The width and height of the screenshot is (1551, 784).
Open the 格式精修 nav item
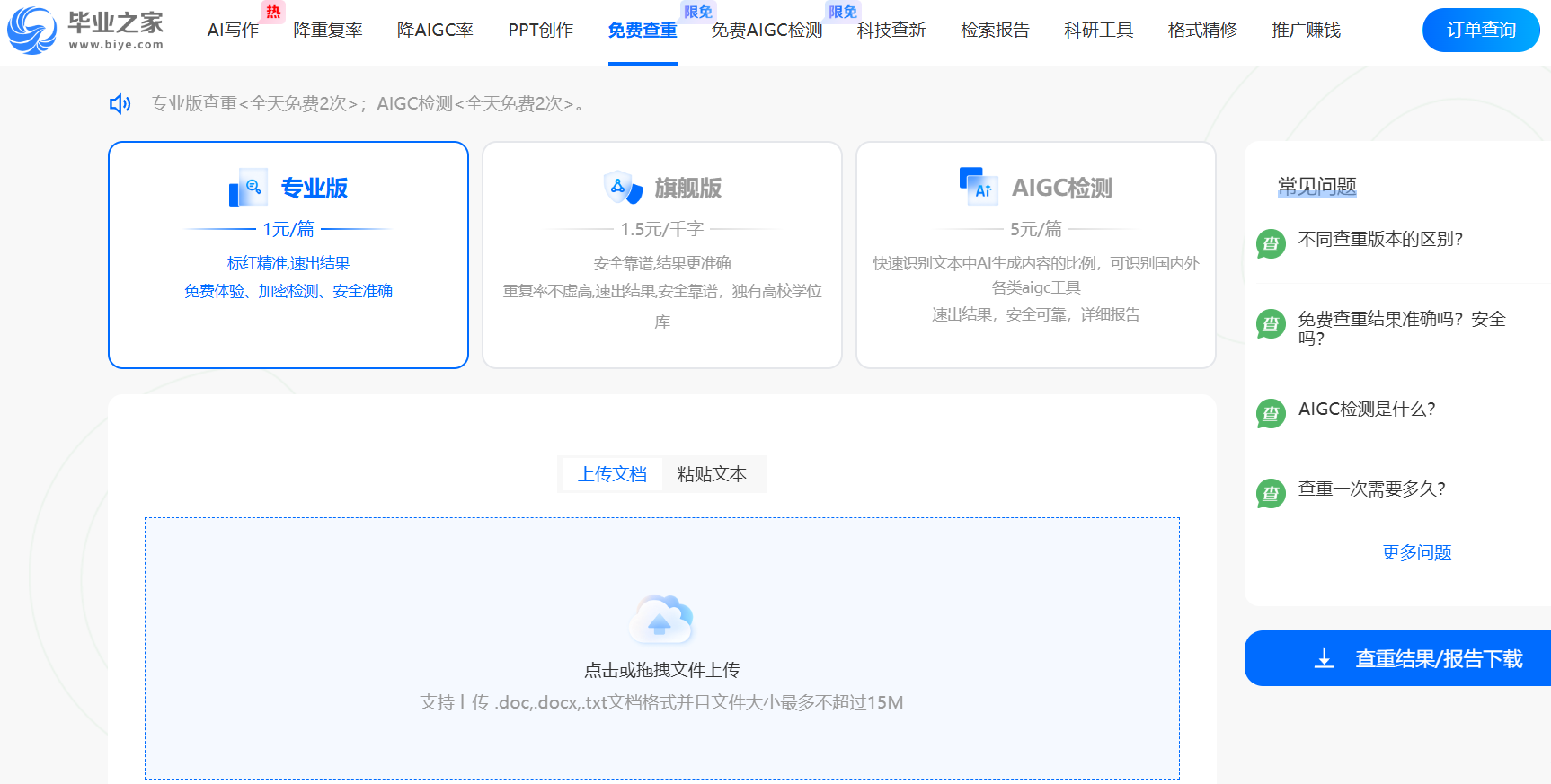(x=1202, y=31)
